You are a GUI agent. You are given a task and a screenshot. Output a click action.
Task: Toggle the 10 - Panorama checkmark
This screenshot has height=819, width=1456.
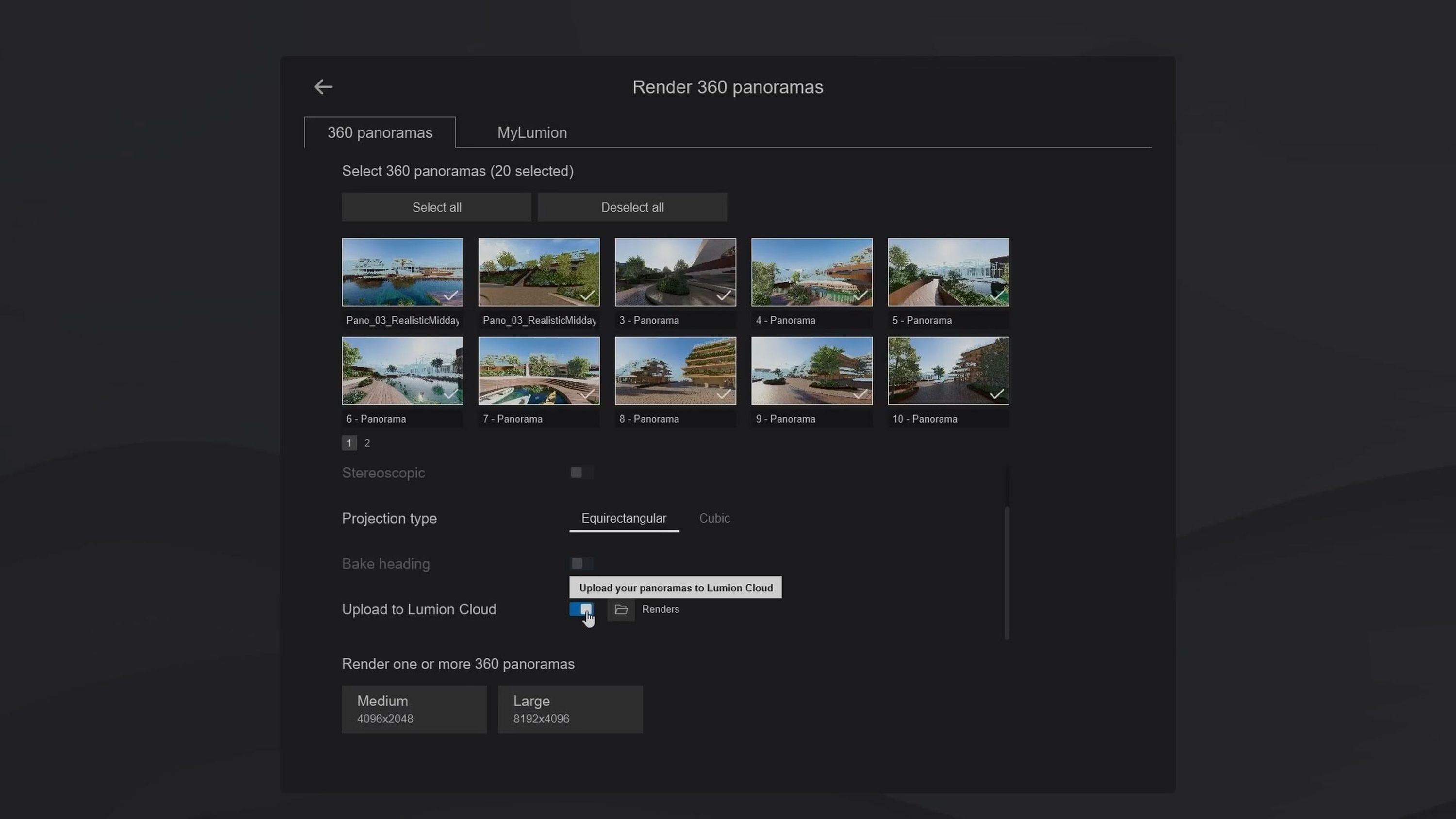[996, 394]
